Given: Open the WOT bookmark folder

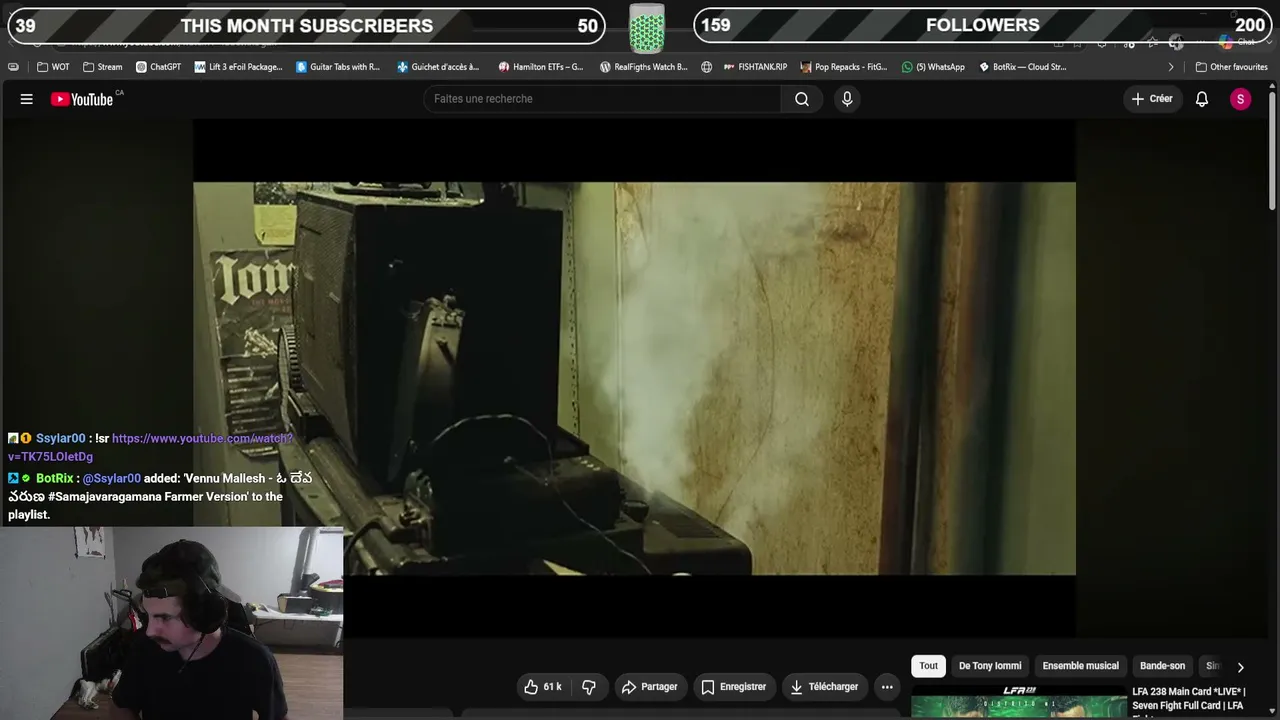Looking at the screenshot, I should [x=53, y=67].
